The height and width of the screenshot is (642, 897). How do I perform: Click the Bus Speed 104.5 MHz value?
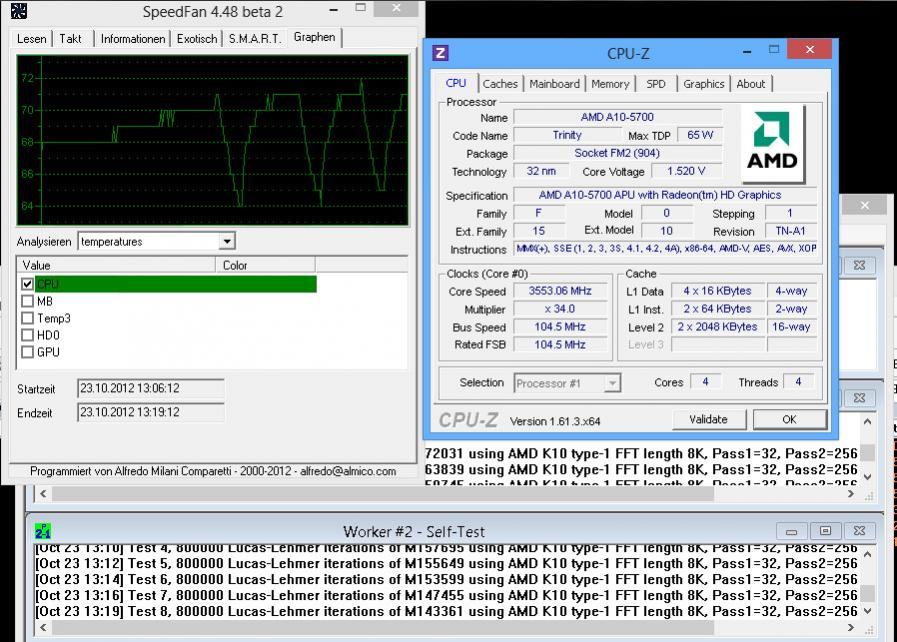560,327
